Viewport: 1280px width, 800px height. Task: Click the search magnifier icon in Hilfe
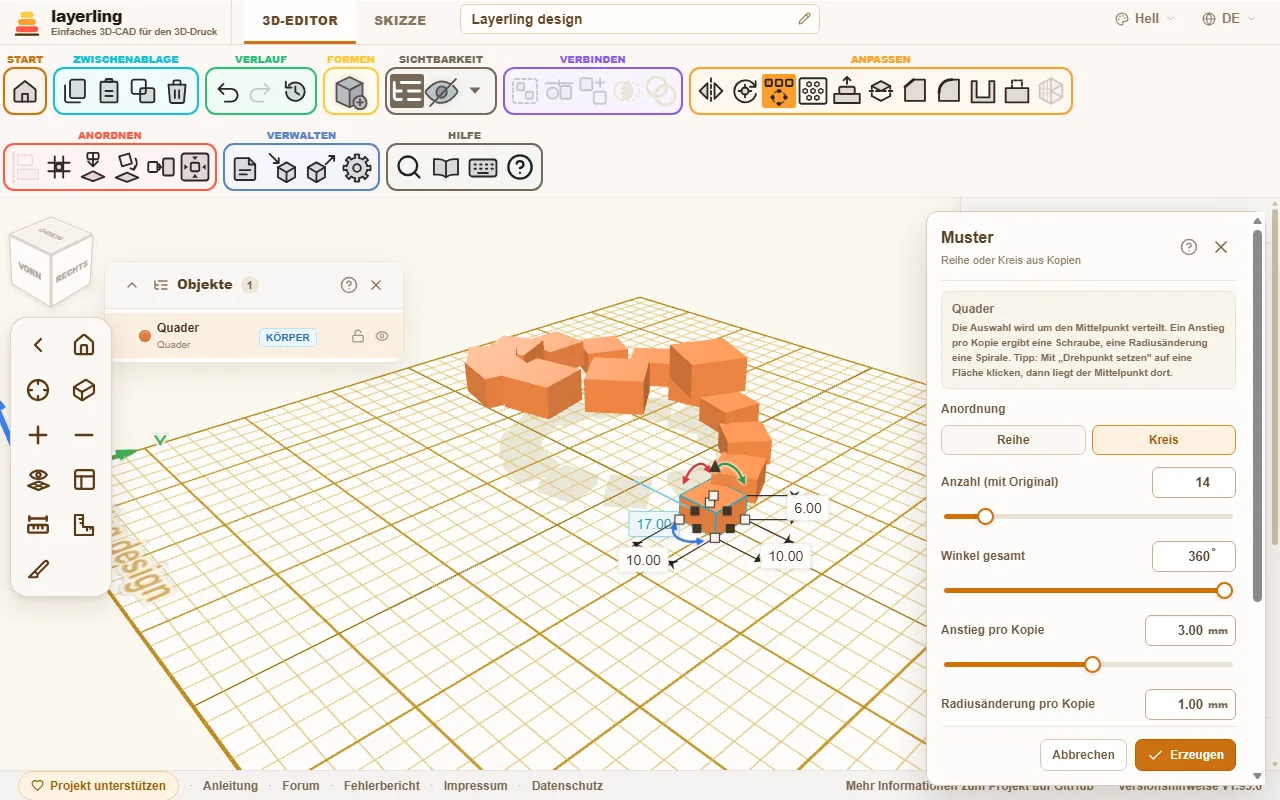click(x=408, y=167)
